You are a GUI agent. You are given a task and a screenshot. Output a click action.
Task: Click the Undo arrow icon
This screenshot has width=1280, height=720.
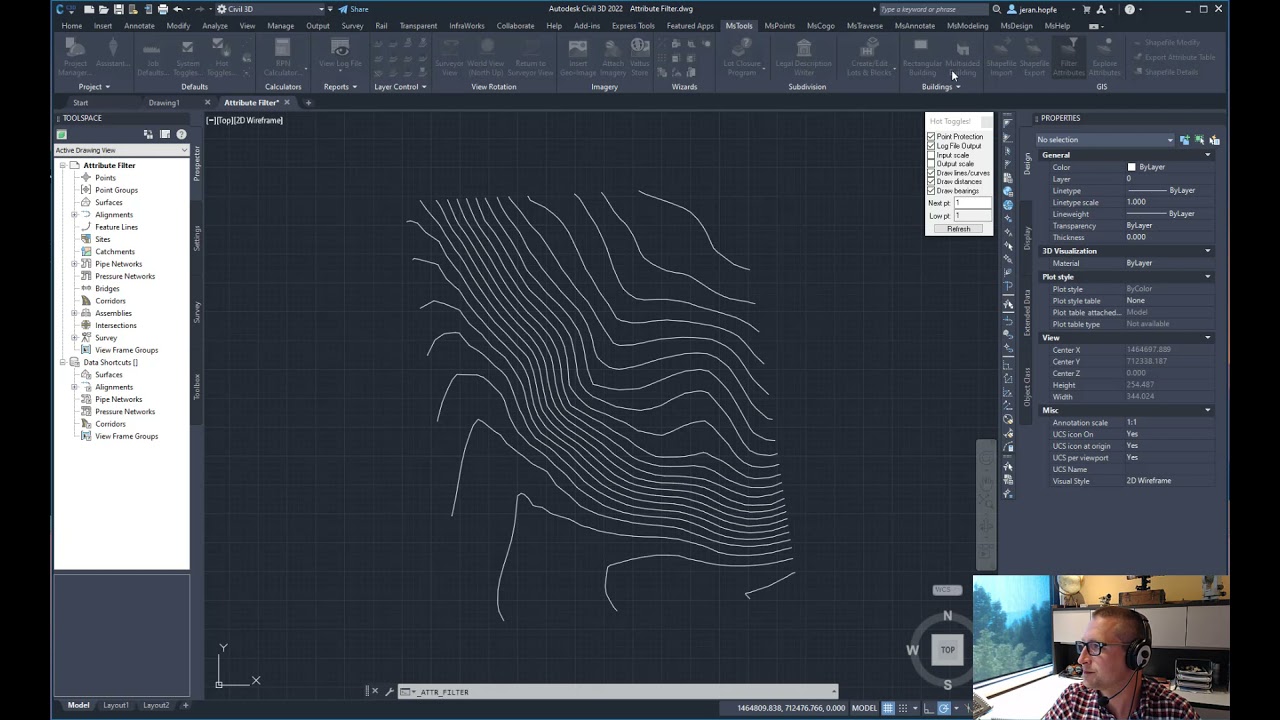click(x=178, y=9)
